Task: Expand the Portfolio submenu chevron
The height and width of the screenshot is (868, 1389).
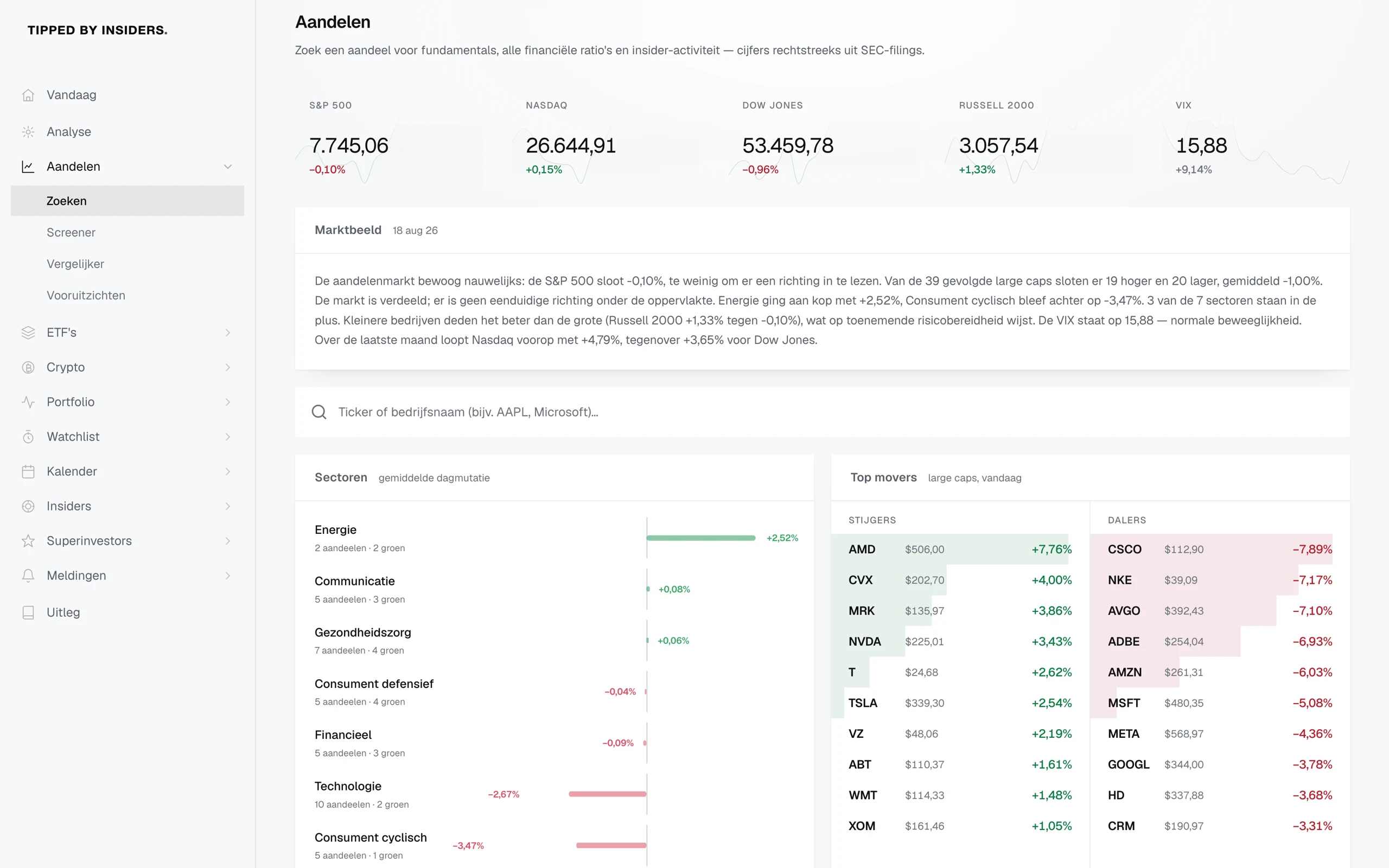Action: (228, 402)
